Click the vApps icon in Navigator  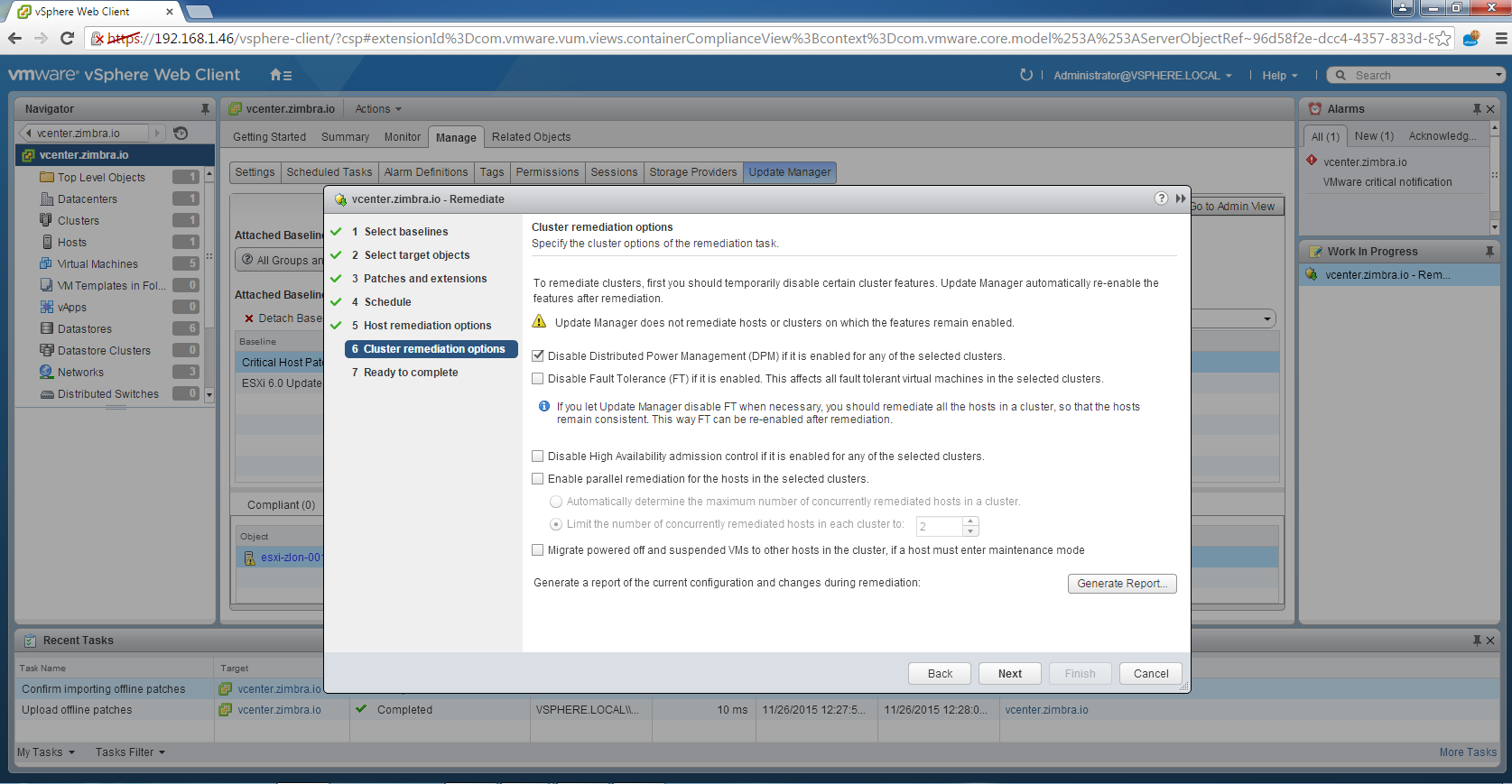[47, 307]
